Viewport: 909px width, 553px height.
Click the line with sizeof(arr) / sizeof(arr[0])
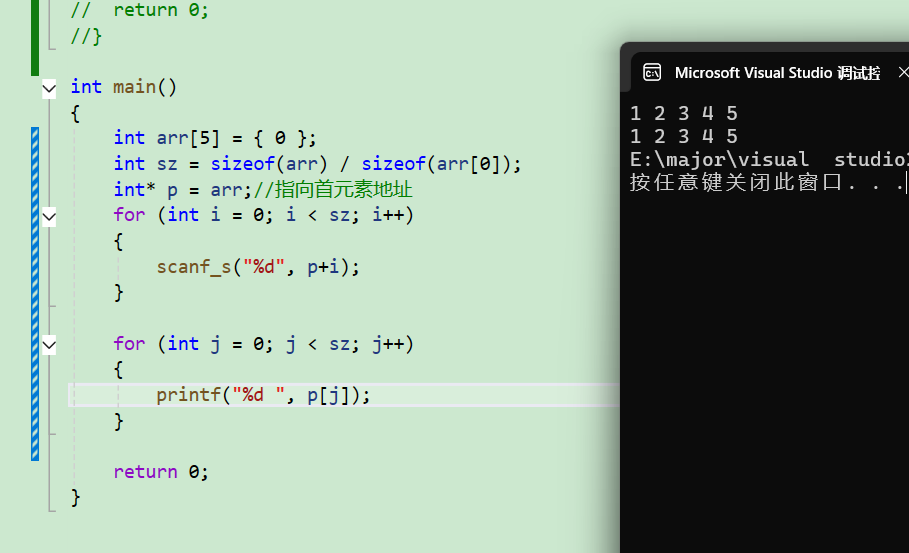point(317,164)
